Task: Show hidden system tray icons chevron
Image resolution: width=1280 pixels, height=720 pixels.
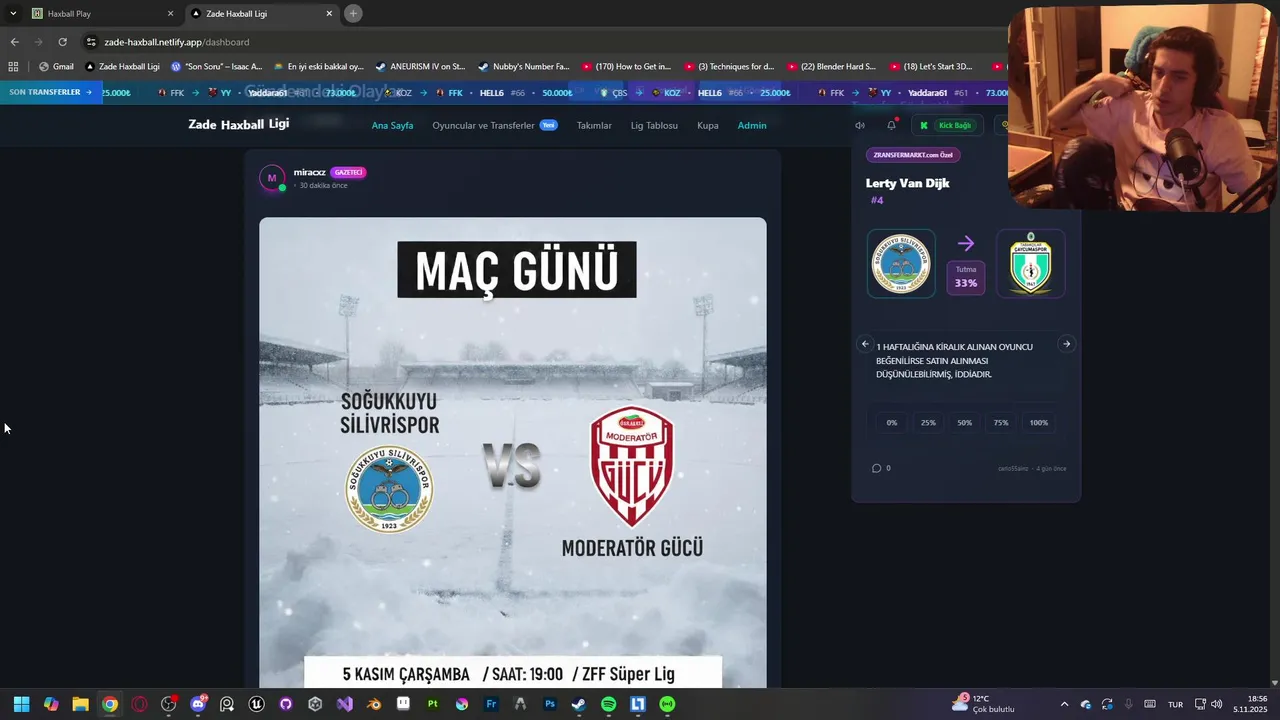Action: pyautogui.click(x=1064, y=704)
